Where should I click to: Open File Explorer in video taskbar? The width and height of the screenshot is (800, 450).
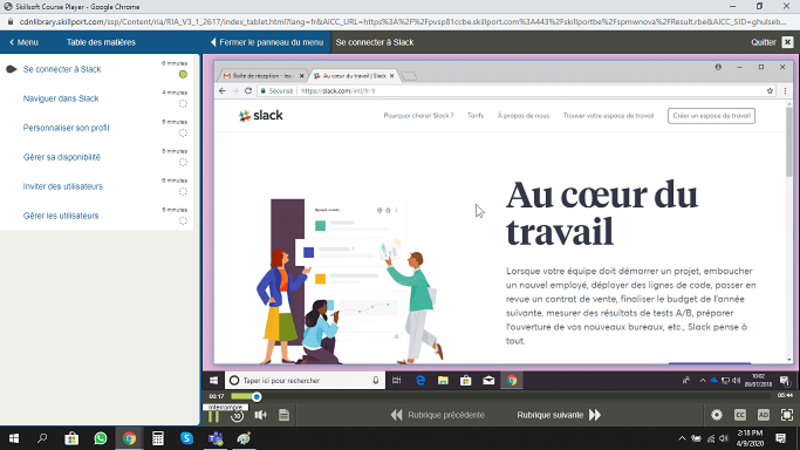click(x=443, y=381)
